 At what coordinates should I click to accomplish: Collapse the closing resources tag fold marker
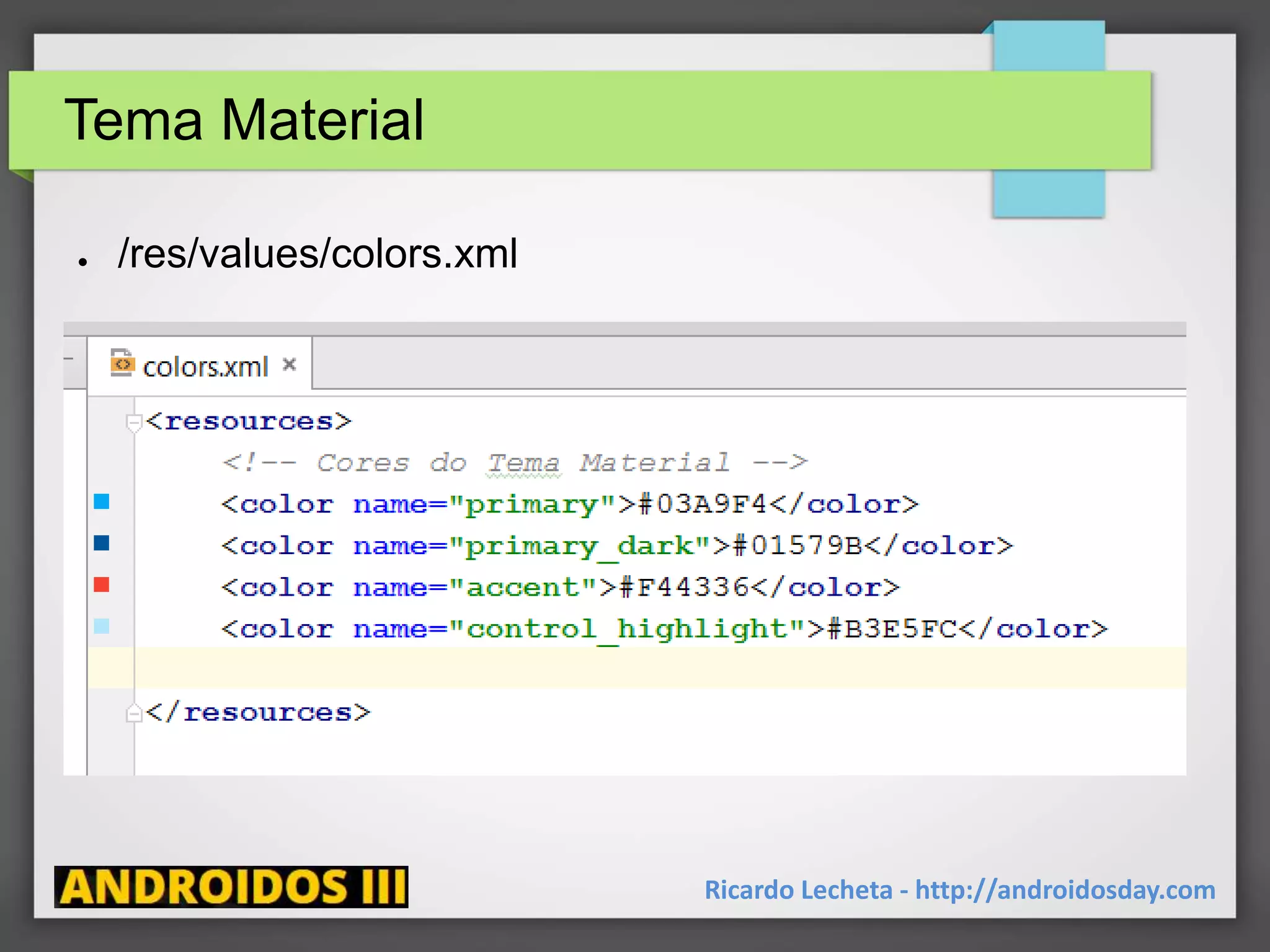(134, 713)
